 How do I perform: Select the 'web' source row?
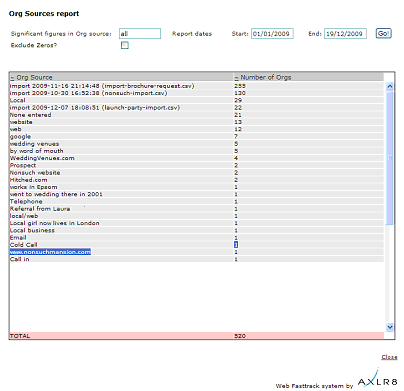[x=197, y=129]
